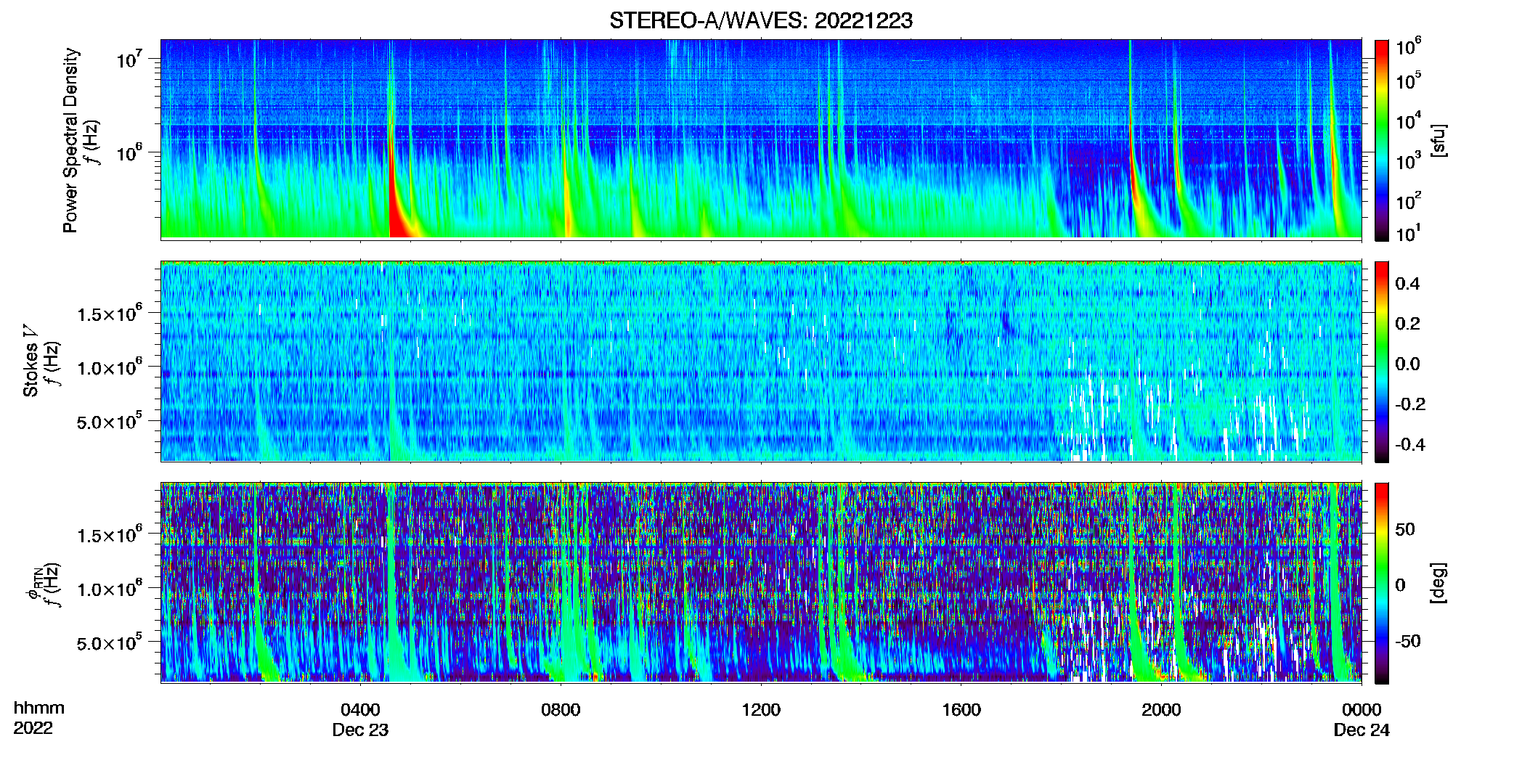Click the 5.0×10^5 label on phi RTN axis

110,642
